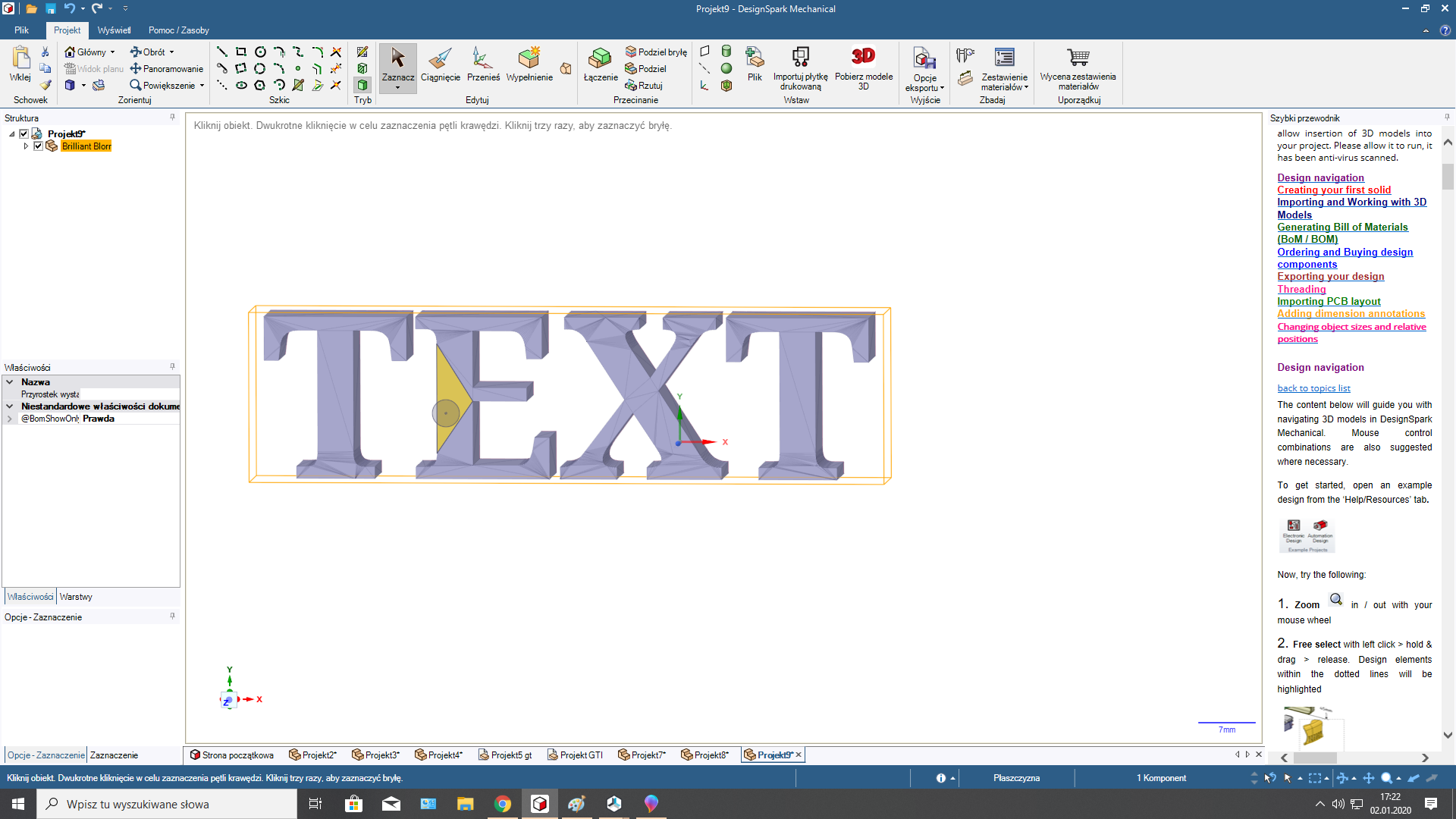This screenshot has height=819, width=1456.
Task: Click Importuj płytkę drukowaną icon
Action: [x=800, y=58]
